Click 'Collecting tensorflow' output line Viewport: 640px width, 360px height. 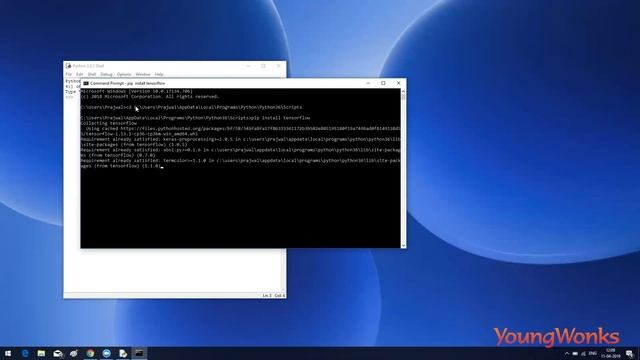[109, 123]
